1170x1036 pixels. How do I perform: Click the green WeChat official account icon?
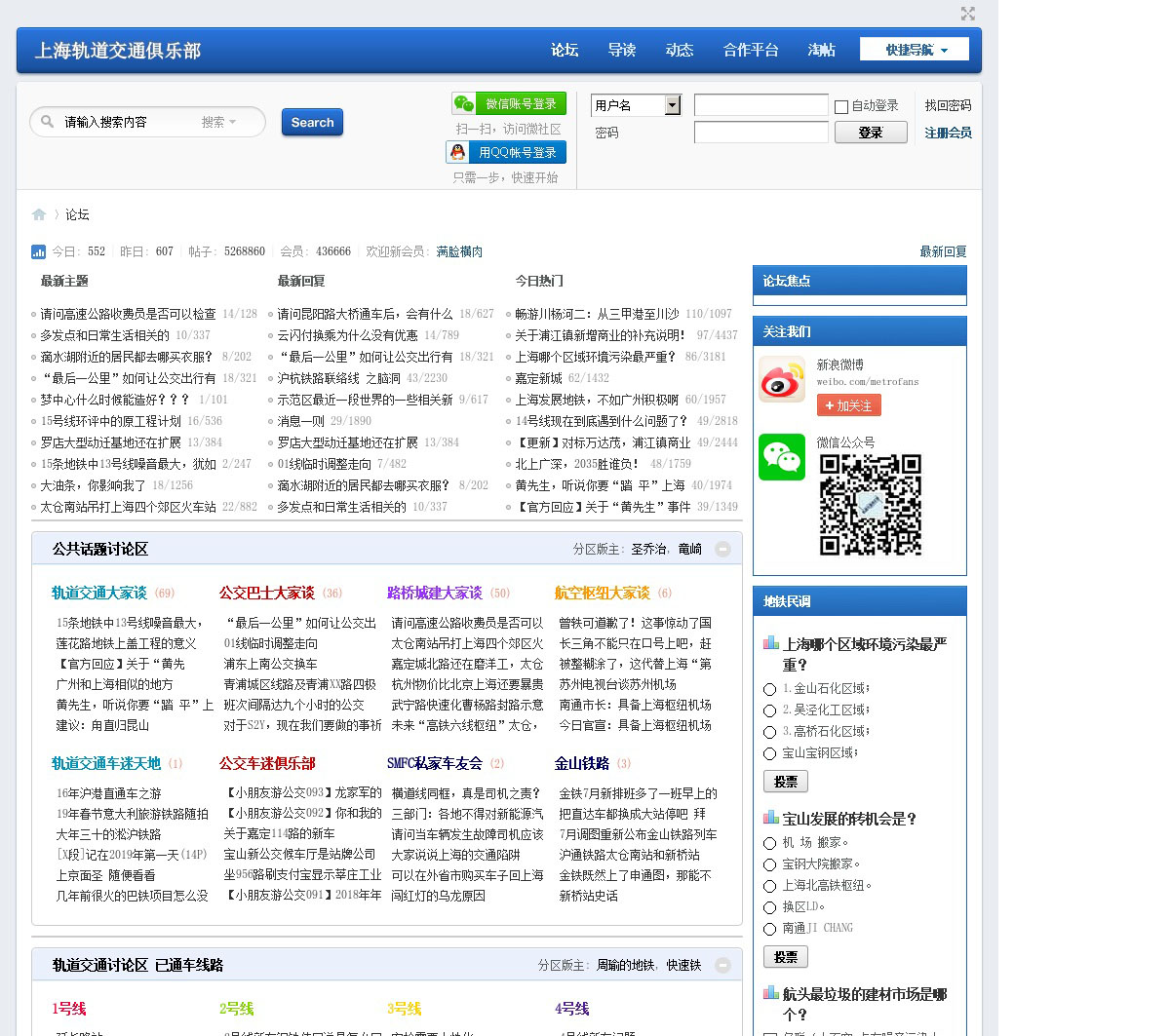[782, 457]
